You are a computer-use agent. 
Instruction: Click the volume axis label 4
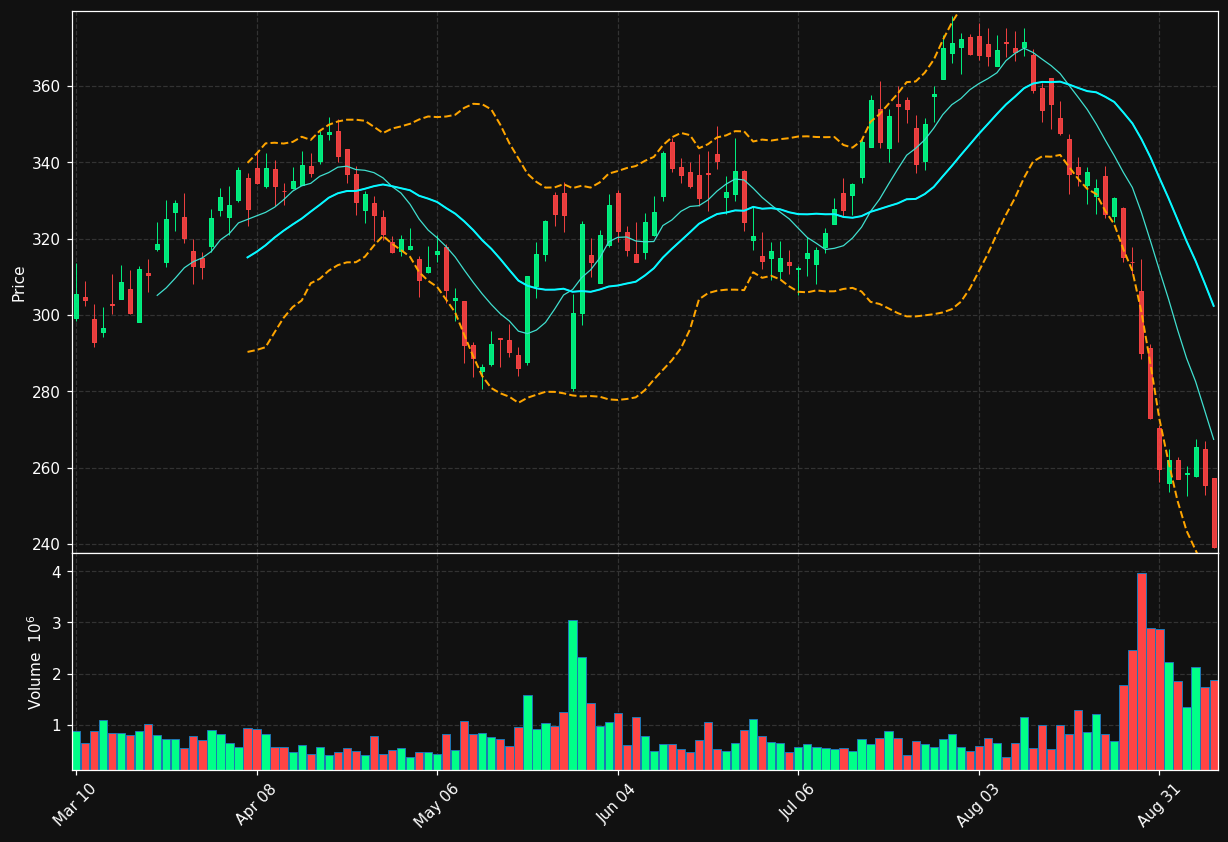57,573
